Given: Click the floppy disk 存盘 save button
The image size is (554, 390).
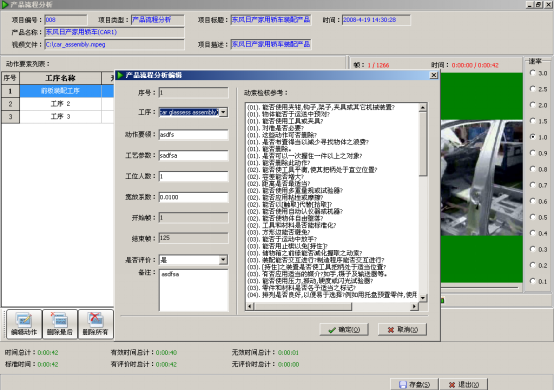Looking at the screenshot, I should click(414, 384).
